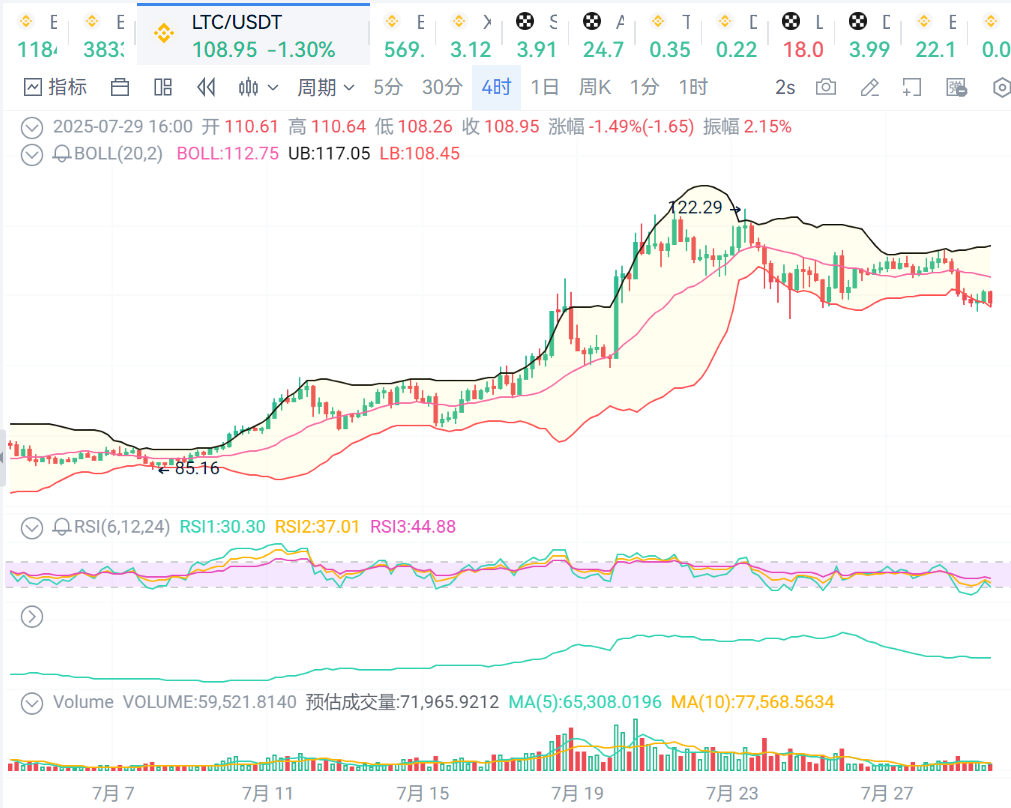The width and height of the screenshot is (1011, 808).
Task: Click the 预估成交量:71,965.9212 text
Action: 402,702
